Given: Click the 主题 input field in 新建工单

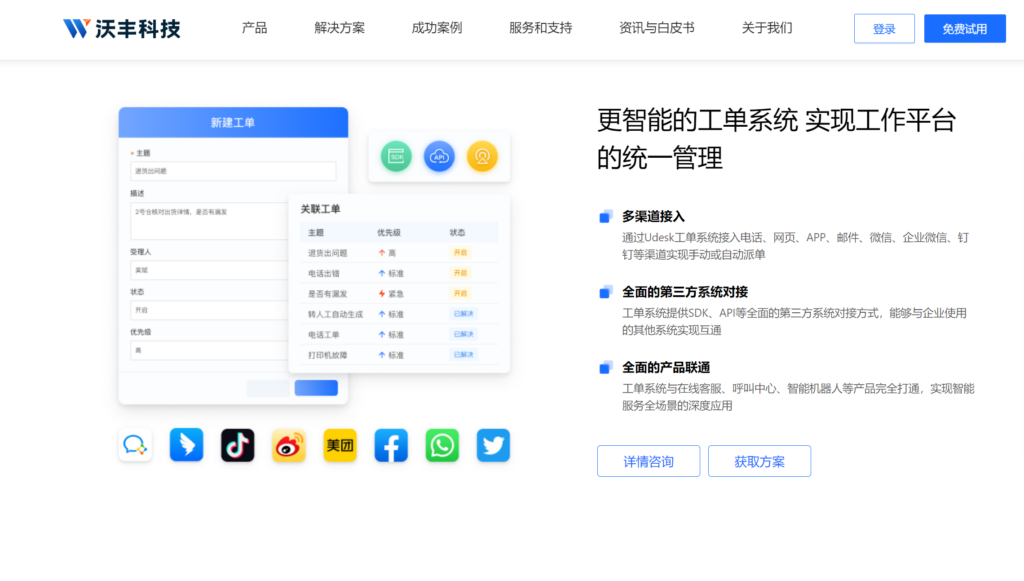Looking at the screenshot, I should point(230,170).
